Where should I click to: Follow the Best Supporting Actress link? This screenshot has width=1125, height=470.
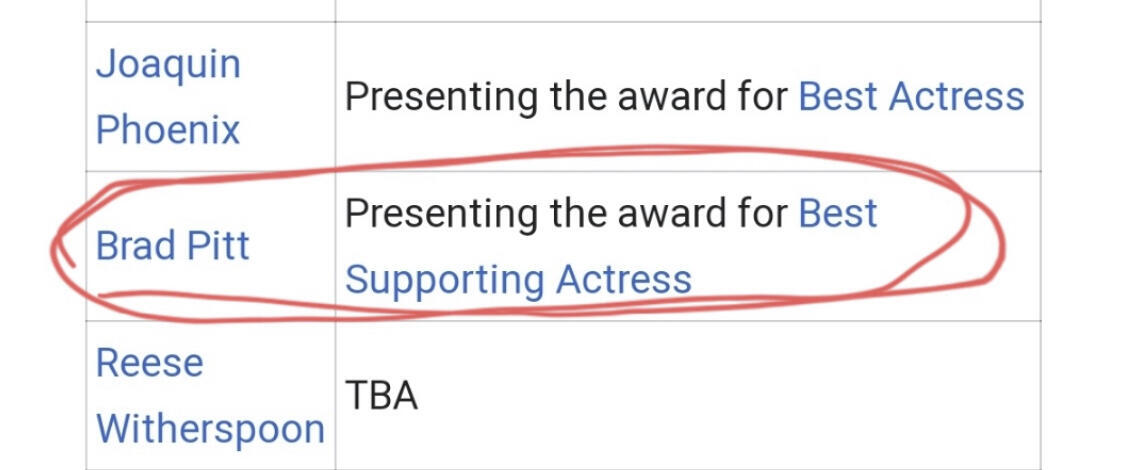pos(610,246)
